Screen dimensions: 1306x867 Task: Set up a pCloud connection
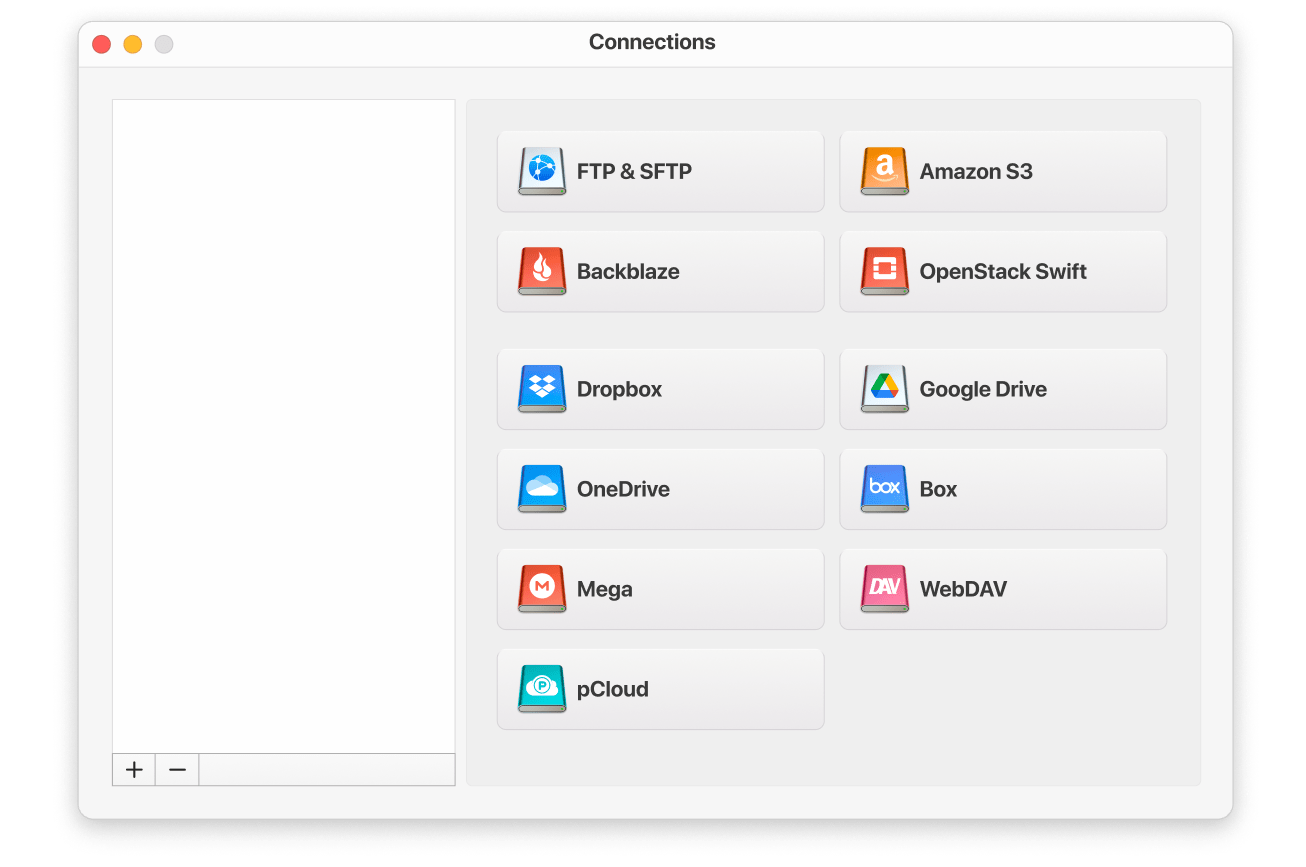(660, 689)
